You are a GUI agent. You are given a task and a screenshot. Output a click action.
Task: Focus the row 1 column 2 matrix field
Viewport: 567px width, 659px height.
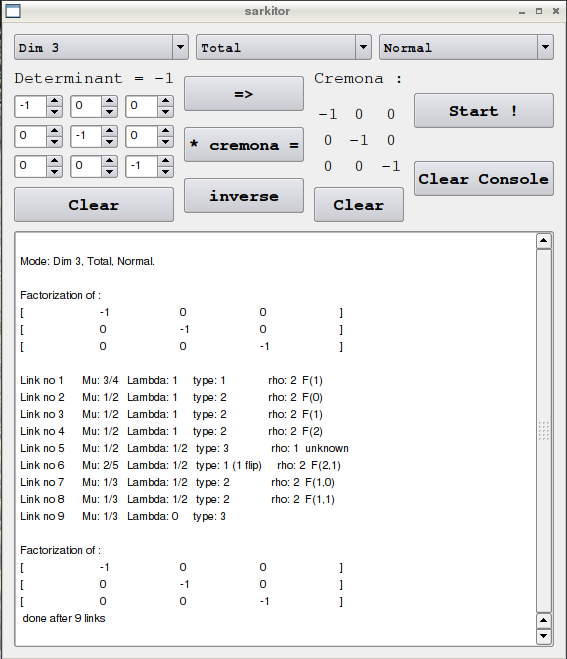(x=86, y=106)
